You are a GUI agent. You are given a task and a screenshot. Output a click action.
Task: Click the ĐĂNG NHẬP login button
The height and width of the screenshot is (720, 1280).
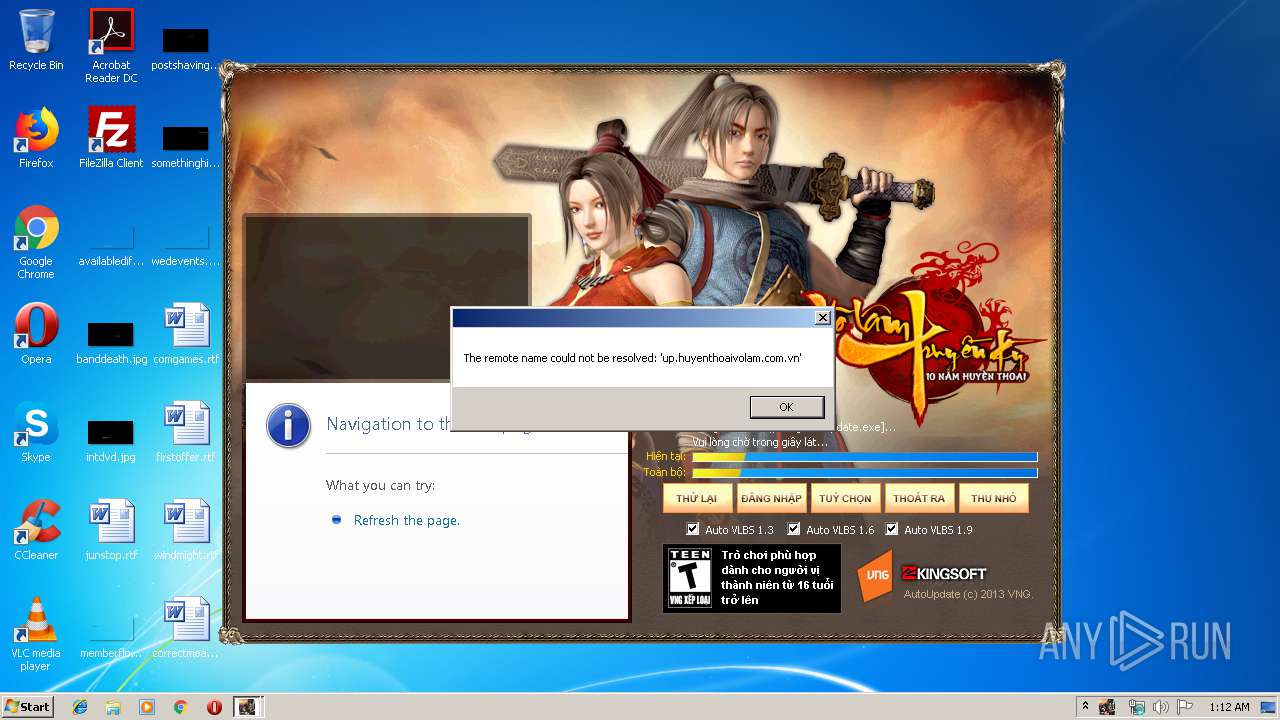click(771, 498)
